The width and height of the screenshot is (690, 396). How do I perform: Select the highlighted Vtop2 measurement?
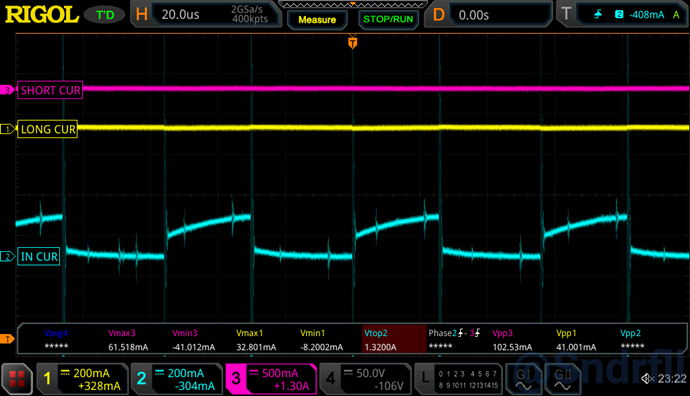394,339
